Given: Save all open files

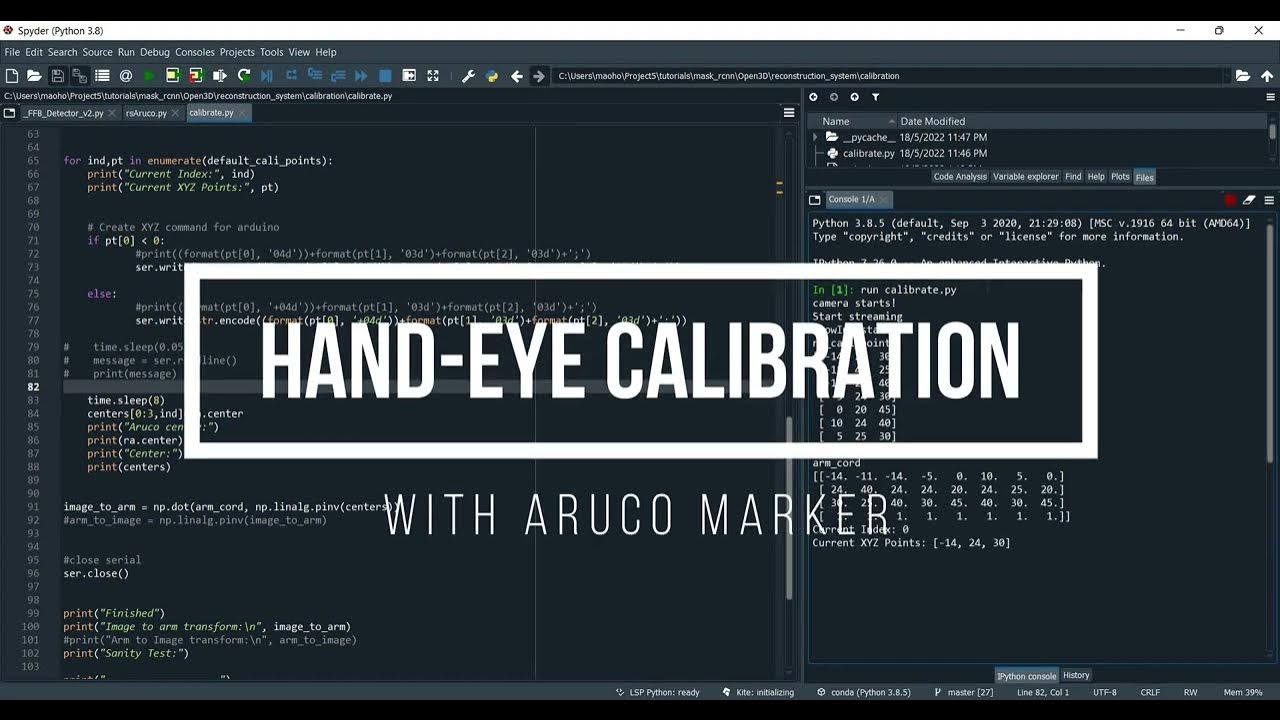Looking at the screenshot, I should [x=80, y=76].
